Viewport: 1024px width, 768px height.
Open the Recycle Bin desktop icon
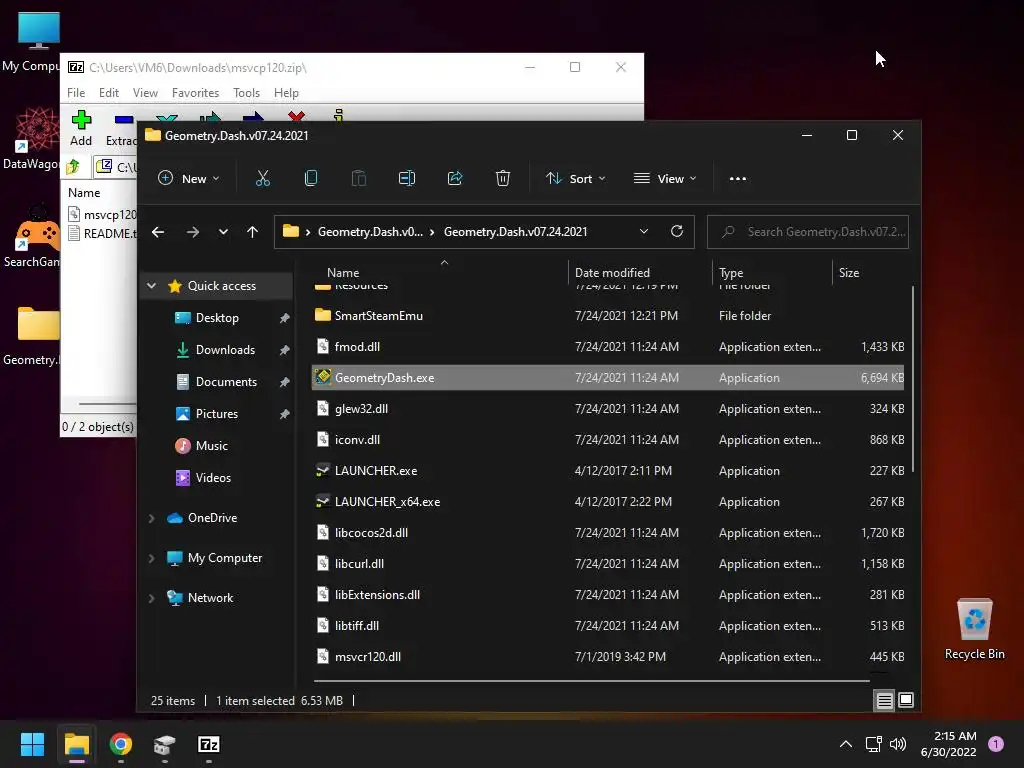[974, 630]
